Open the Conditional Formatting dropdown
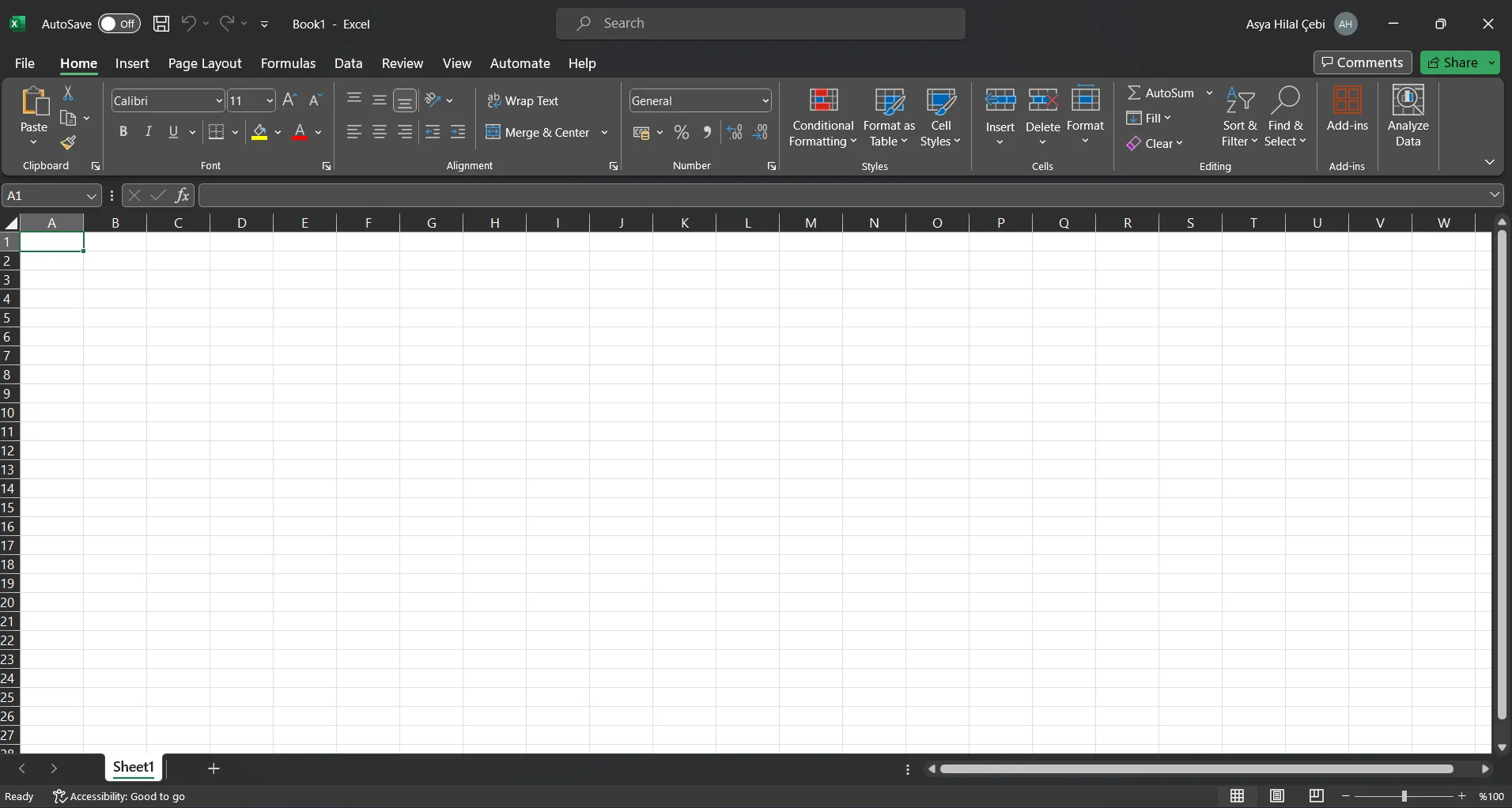 click(x=823, y=117)
